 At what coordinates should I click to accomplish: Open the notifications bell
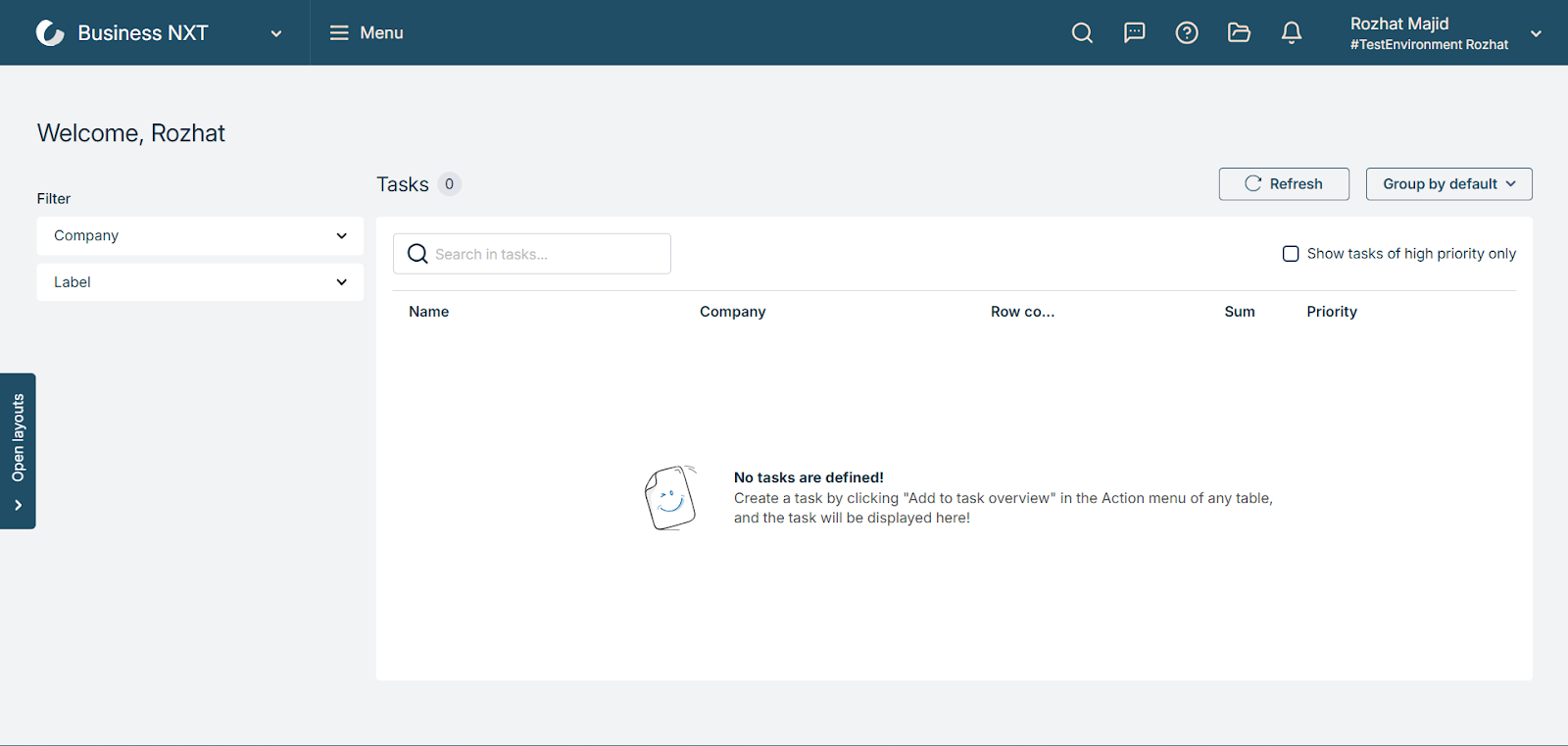pos(1292,32)
